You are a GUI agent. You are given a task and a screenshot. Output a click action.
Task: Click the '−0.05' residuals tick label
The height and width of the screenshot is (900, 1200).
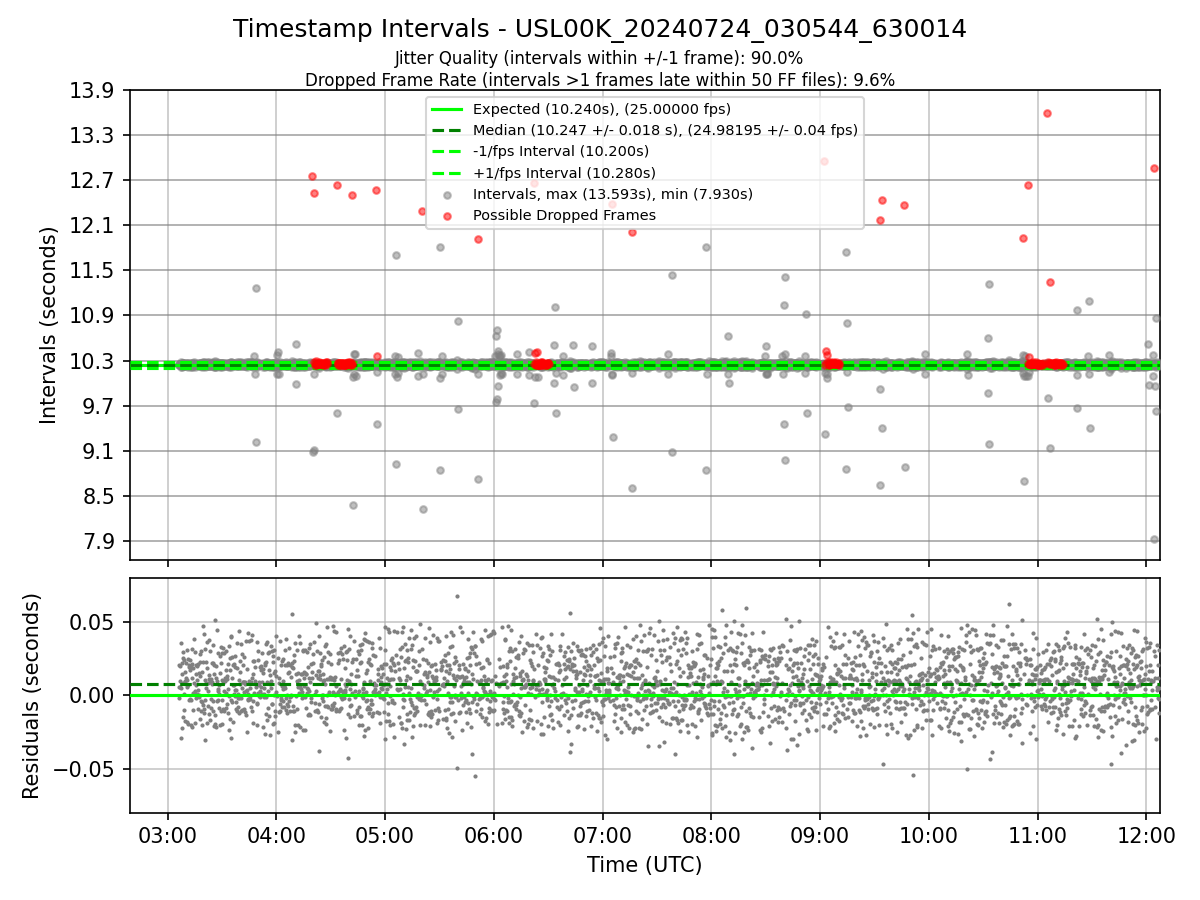pyautogui.click(x=86, y=769)
